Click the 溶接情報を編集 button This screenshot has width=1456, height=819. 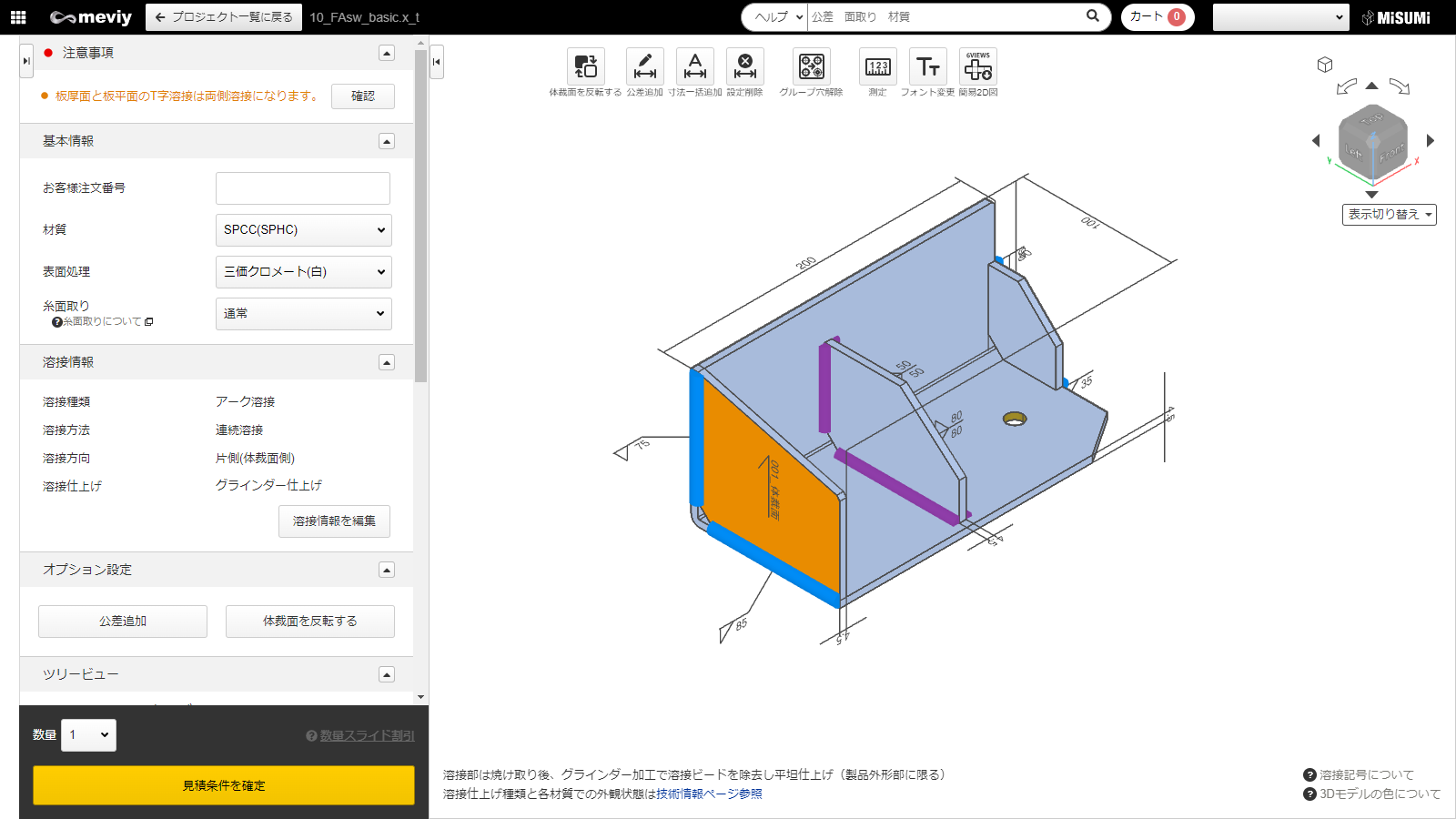334,521
